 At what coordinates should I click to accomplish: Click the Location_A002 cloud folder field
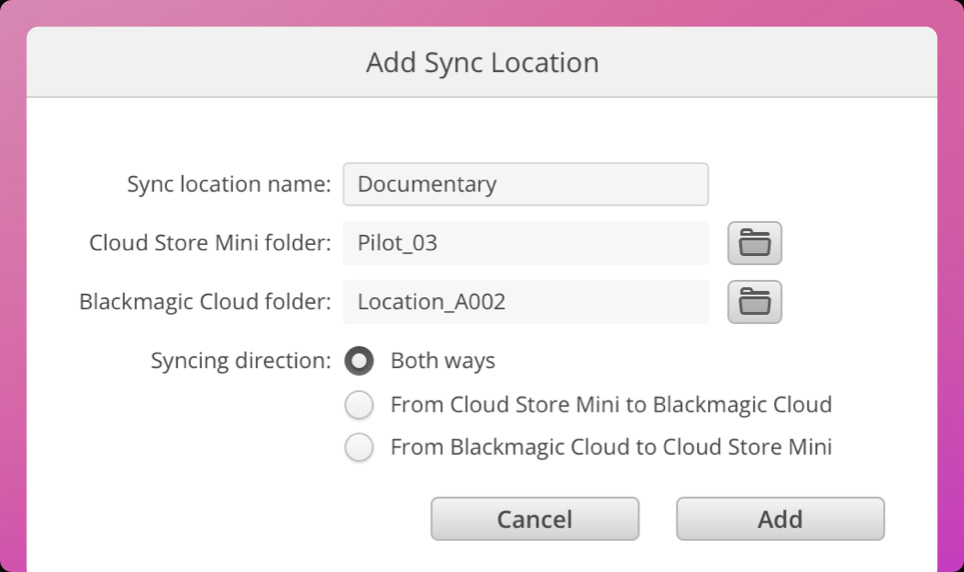[525, 302]
